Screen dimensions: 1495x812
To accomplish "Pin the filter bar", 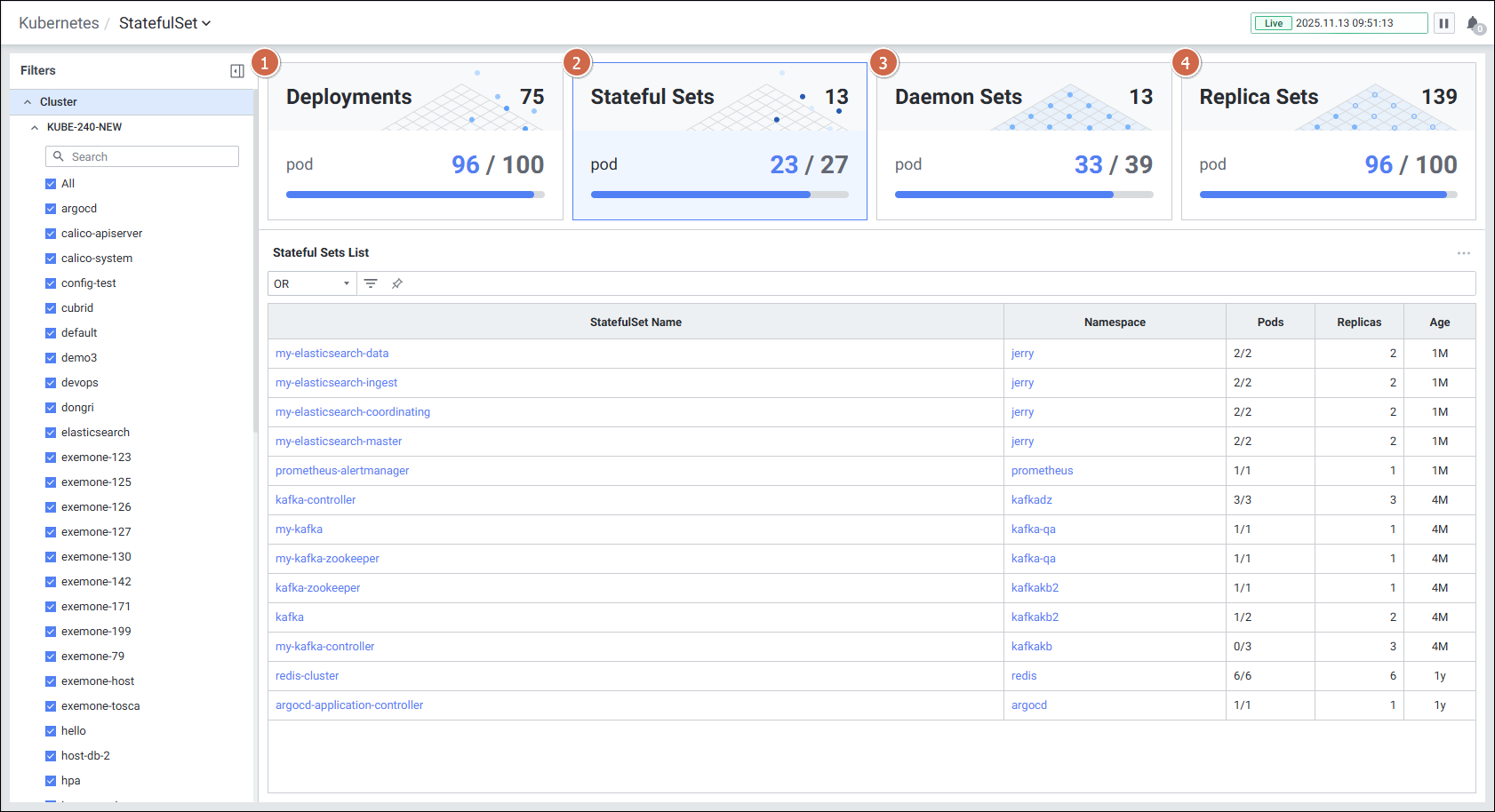I will (397, 283).
